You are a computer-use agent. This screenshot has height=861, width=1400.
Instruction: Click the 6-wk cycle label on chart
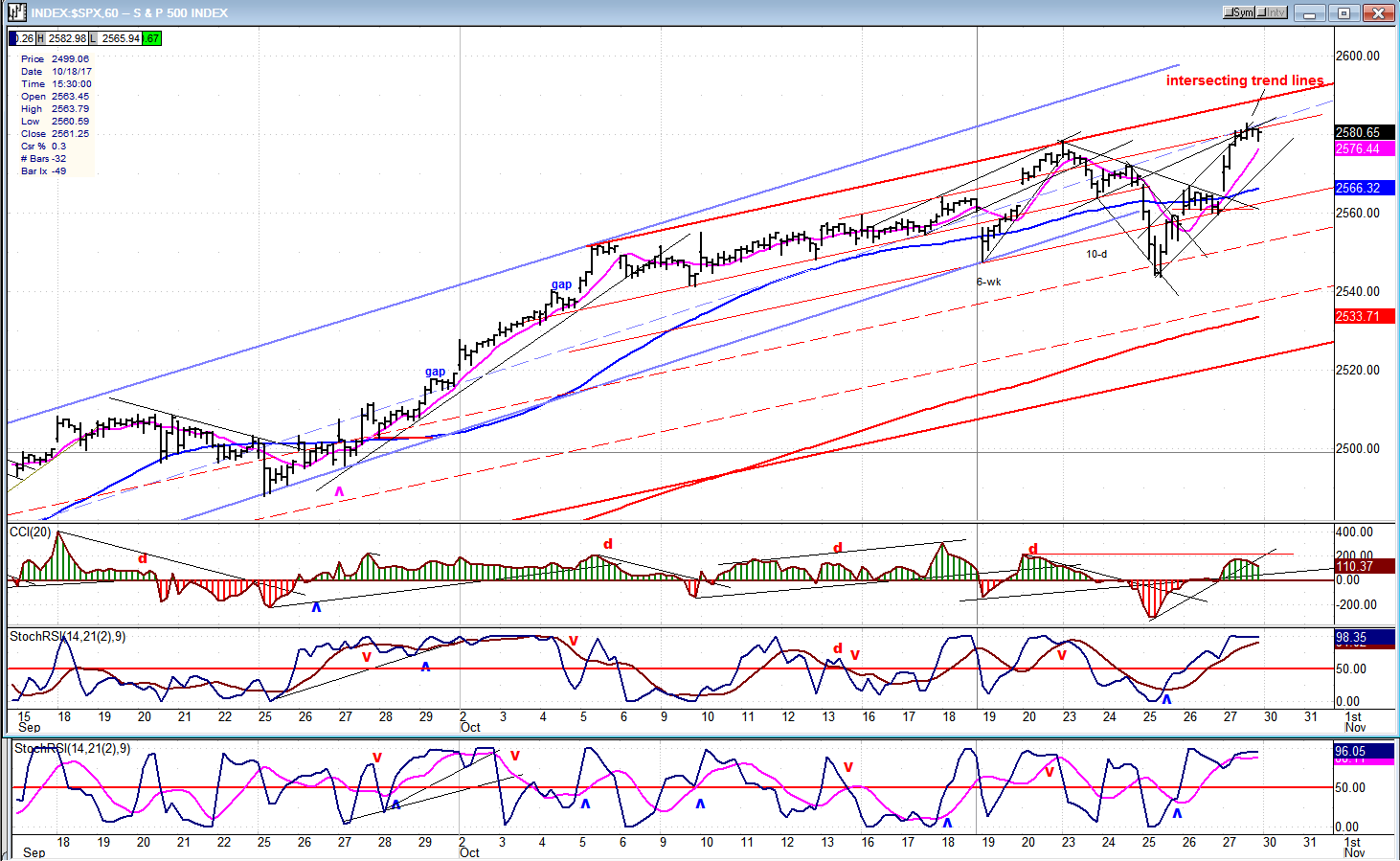pyautogui.click(x=988, y=282)
